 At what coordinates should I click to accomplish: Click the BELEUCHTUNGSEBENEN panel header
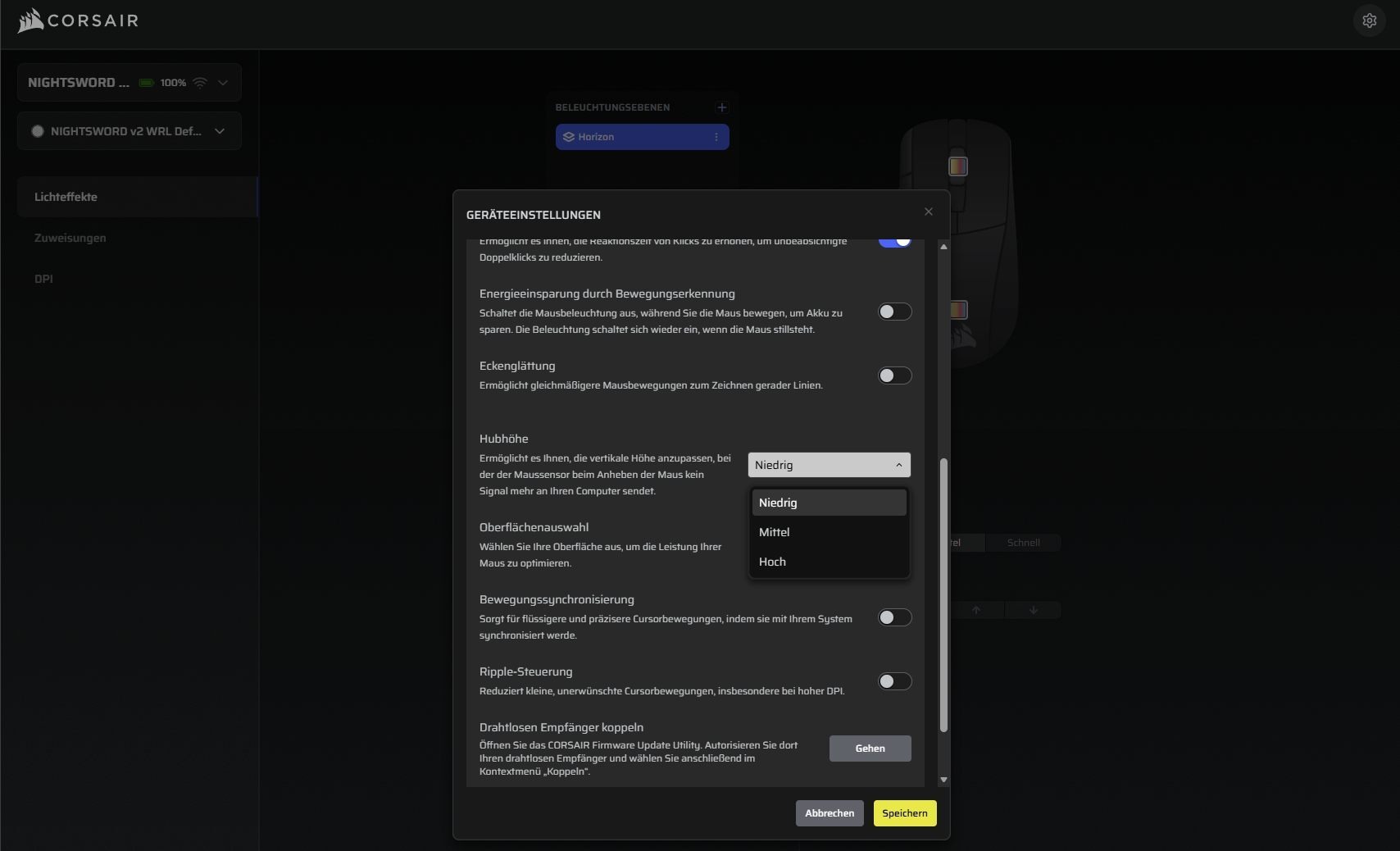(x=612, y=107)
